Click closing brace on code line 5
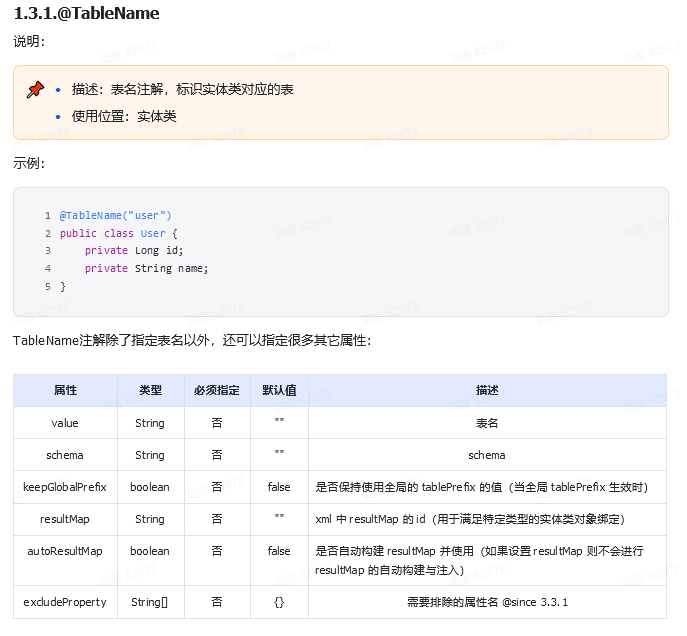The height and width of the screenshot is (636, 687). coord(63,286)
